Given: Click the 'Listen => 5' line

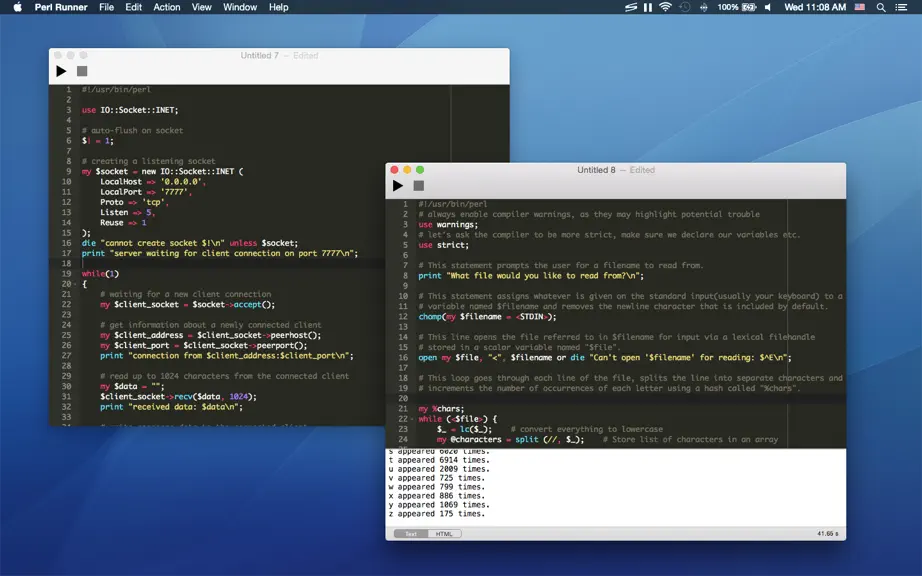Looking at the screenshot, I should pyautogui.click(x=127, y=212).
